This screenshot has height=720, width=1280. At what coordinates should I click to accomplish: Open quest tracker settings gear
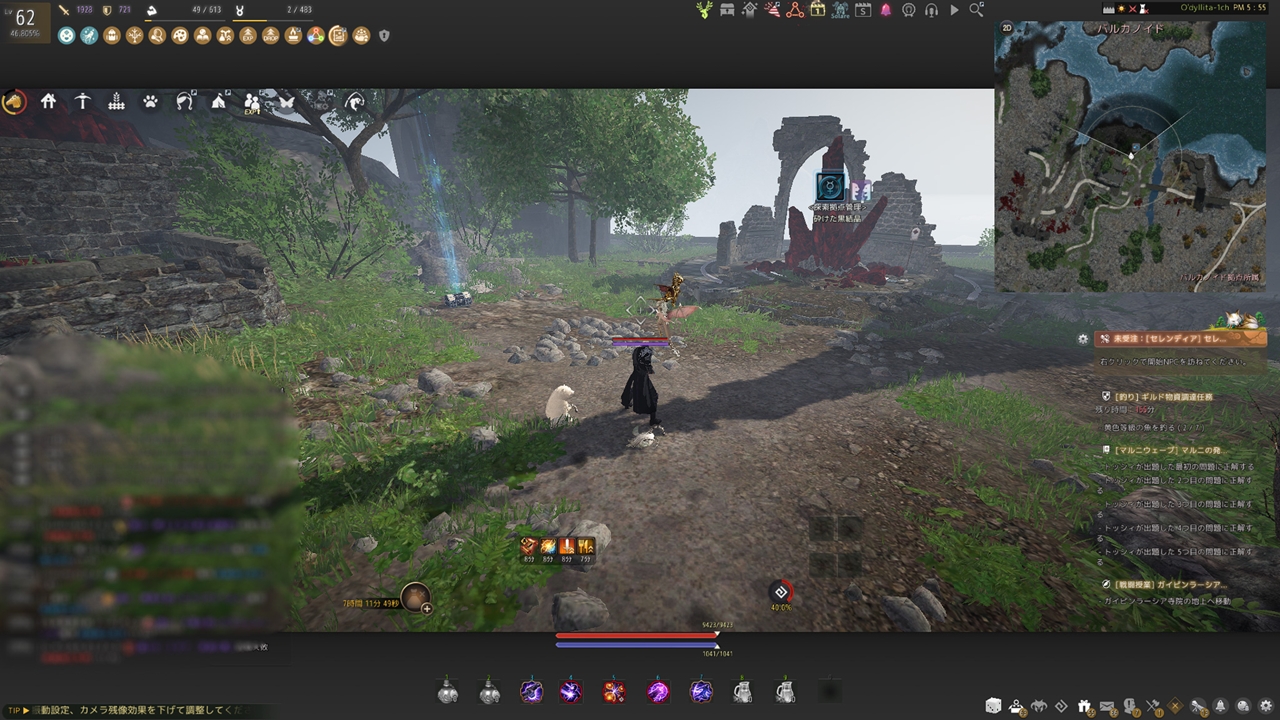1083,339
